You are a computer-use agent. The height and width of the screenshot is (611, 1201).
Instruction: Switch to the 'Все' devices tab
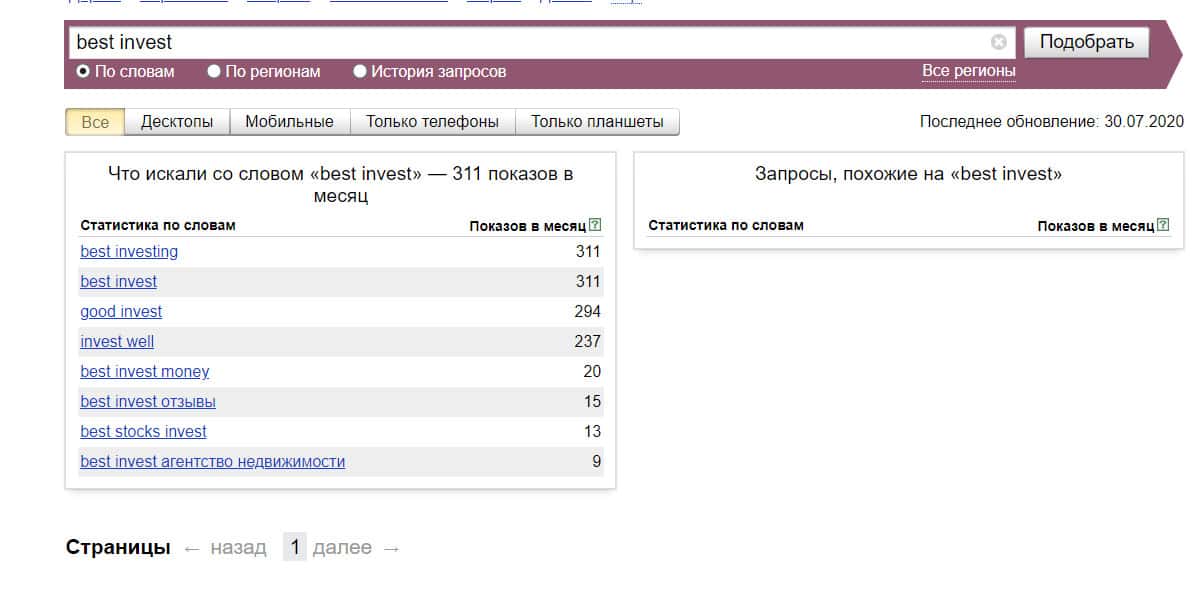pos(95,122)
